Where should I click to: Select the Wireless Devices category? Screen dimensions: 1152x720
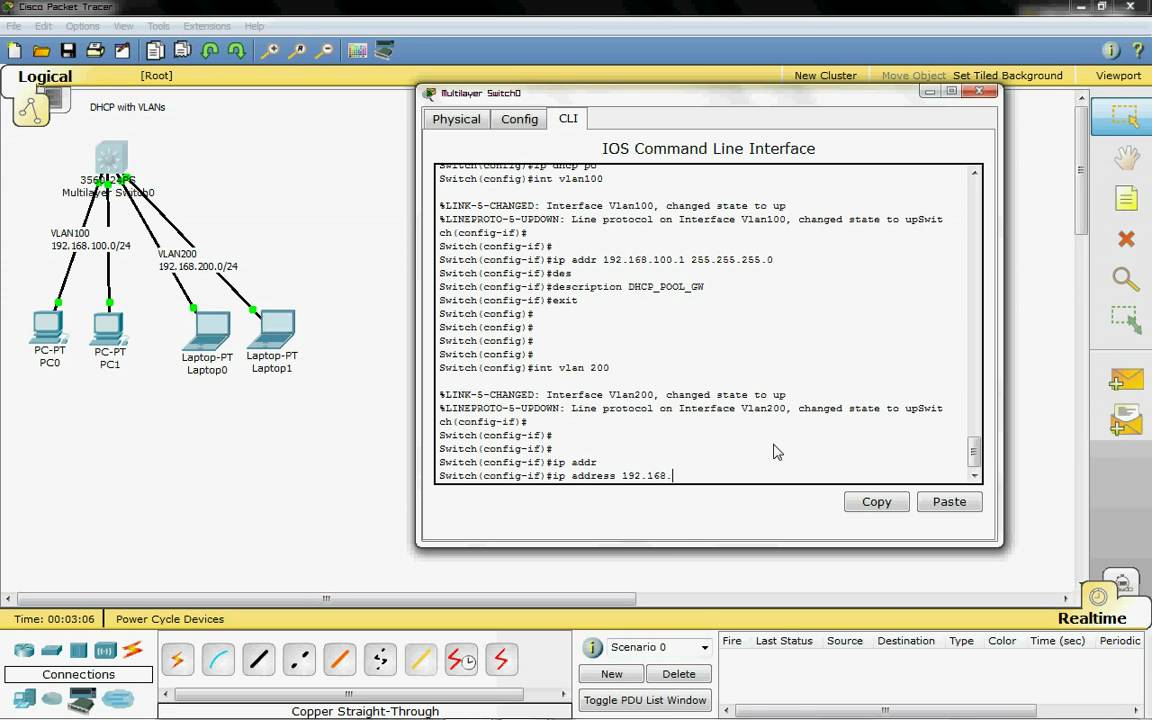point(105,649)
